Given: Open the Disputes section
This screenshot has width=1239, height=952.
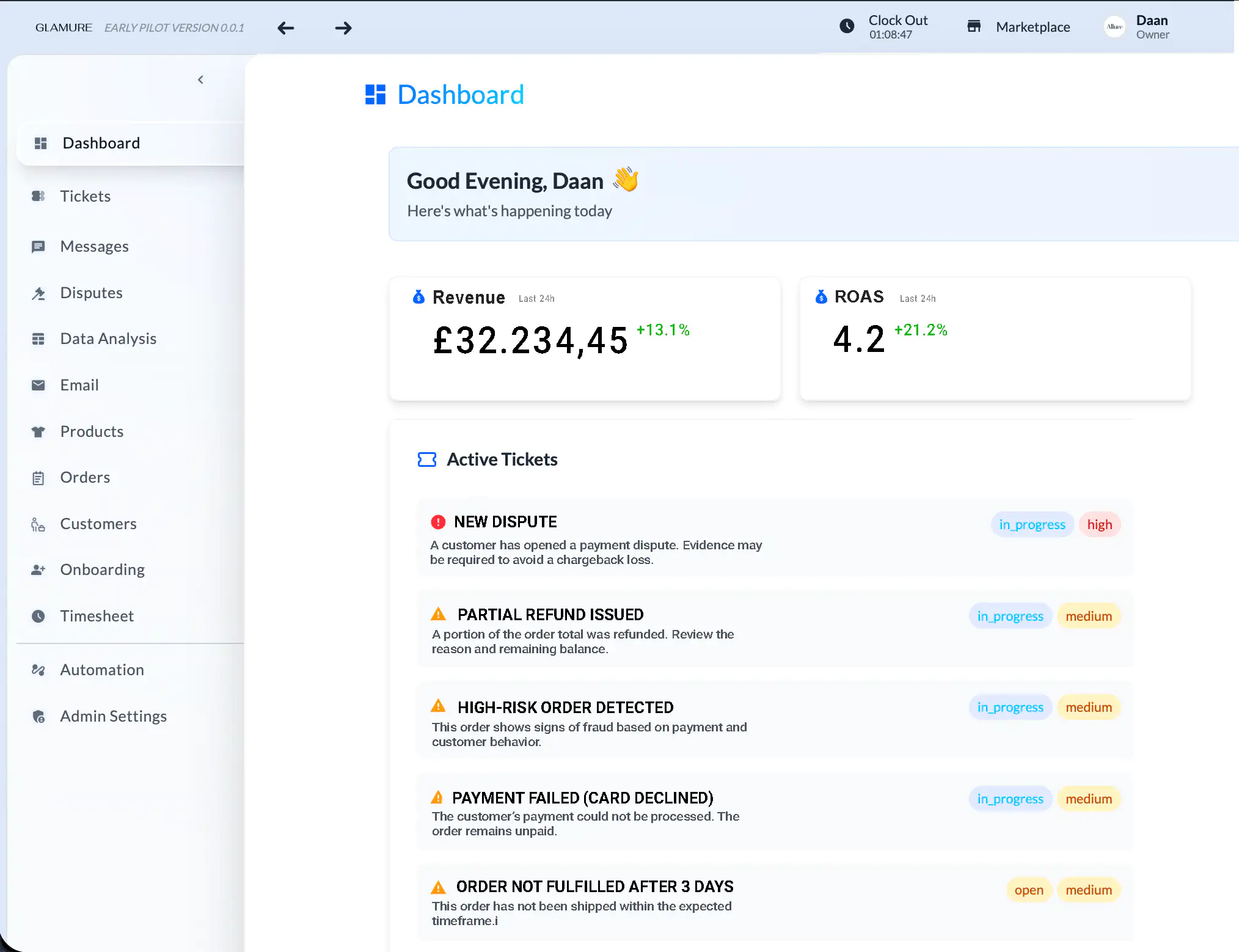Looking at the screenshot, I should [91, 293].
